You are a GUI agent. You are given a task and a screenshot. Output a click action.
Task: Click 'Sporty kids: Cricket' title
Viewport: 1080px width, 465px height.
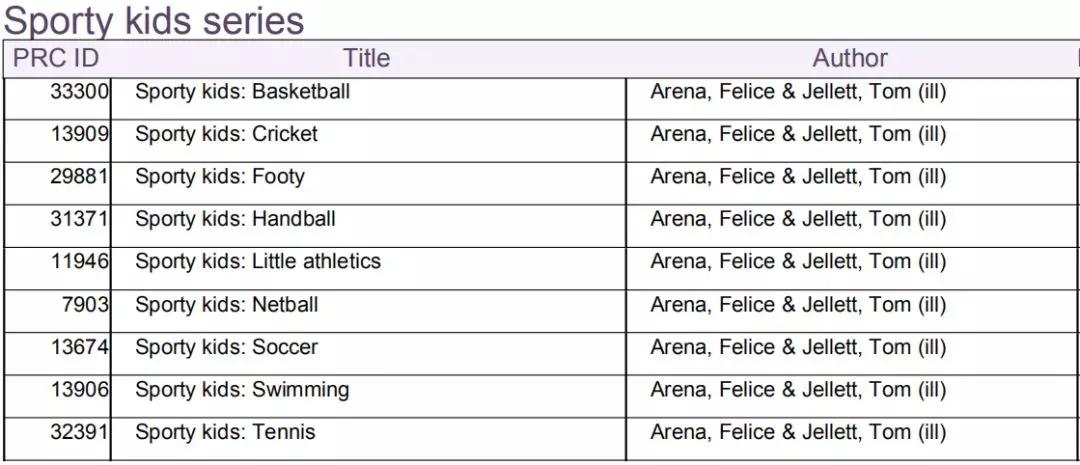point(226,134)
